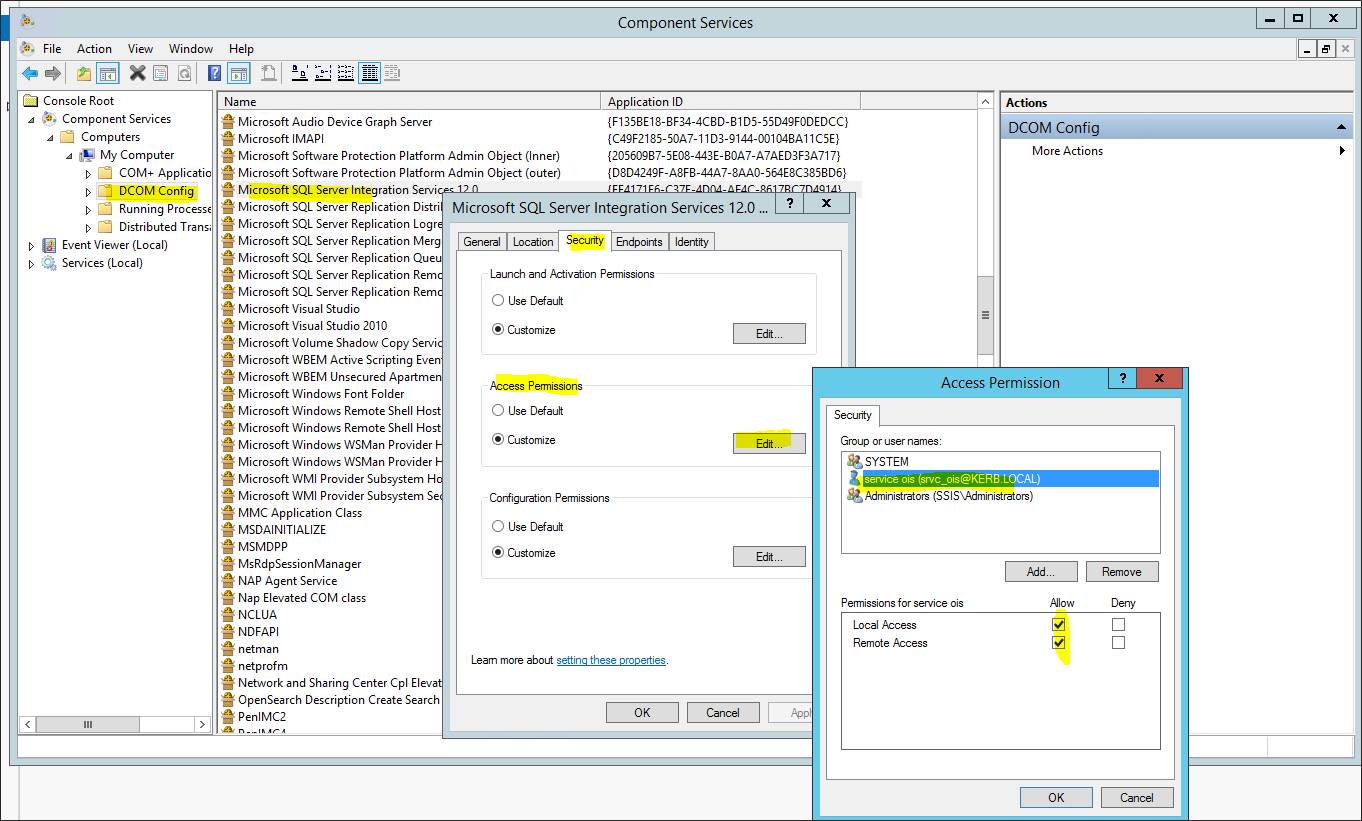Switch to the General tab
Viewport: 1362px width, 821px height.
(x=482, y=242)
